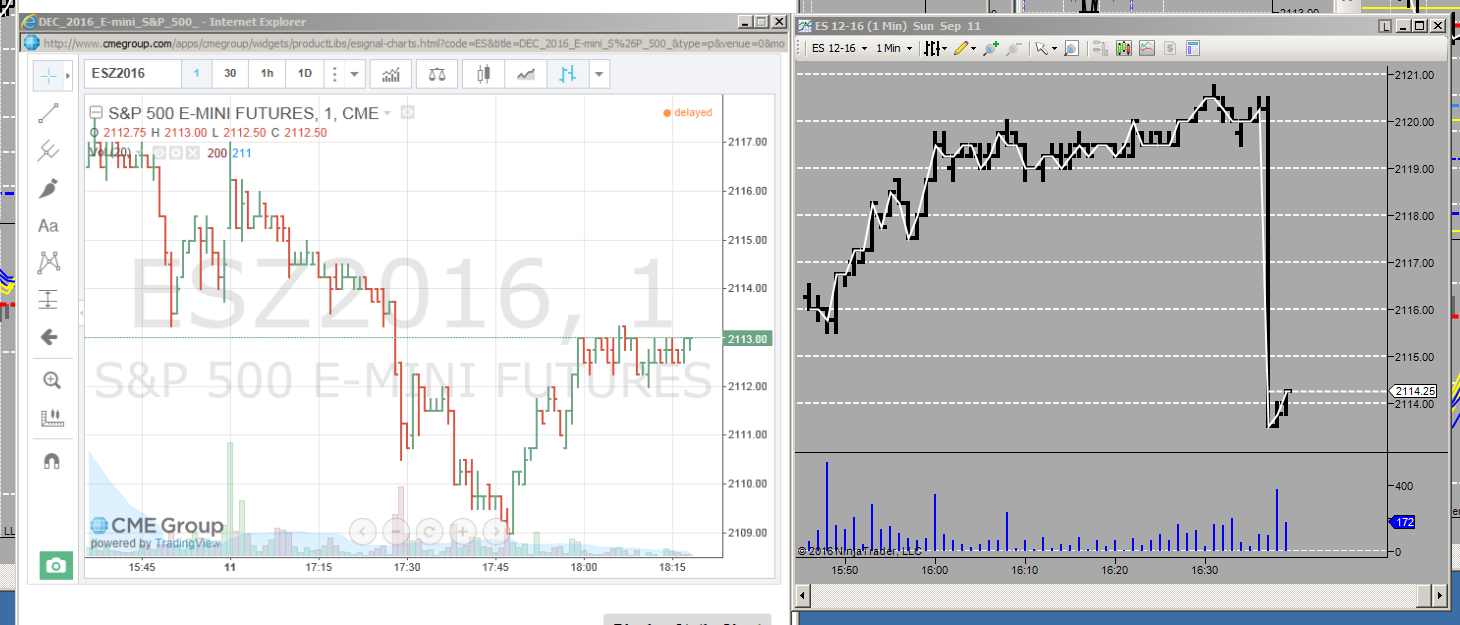Click the zoom frame magnifier icon
The height and width of the screenshot is (625, 1460).
coord(1071,48)
